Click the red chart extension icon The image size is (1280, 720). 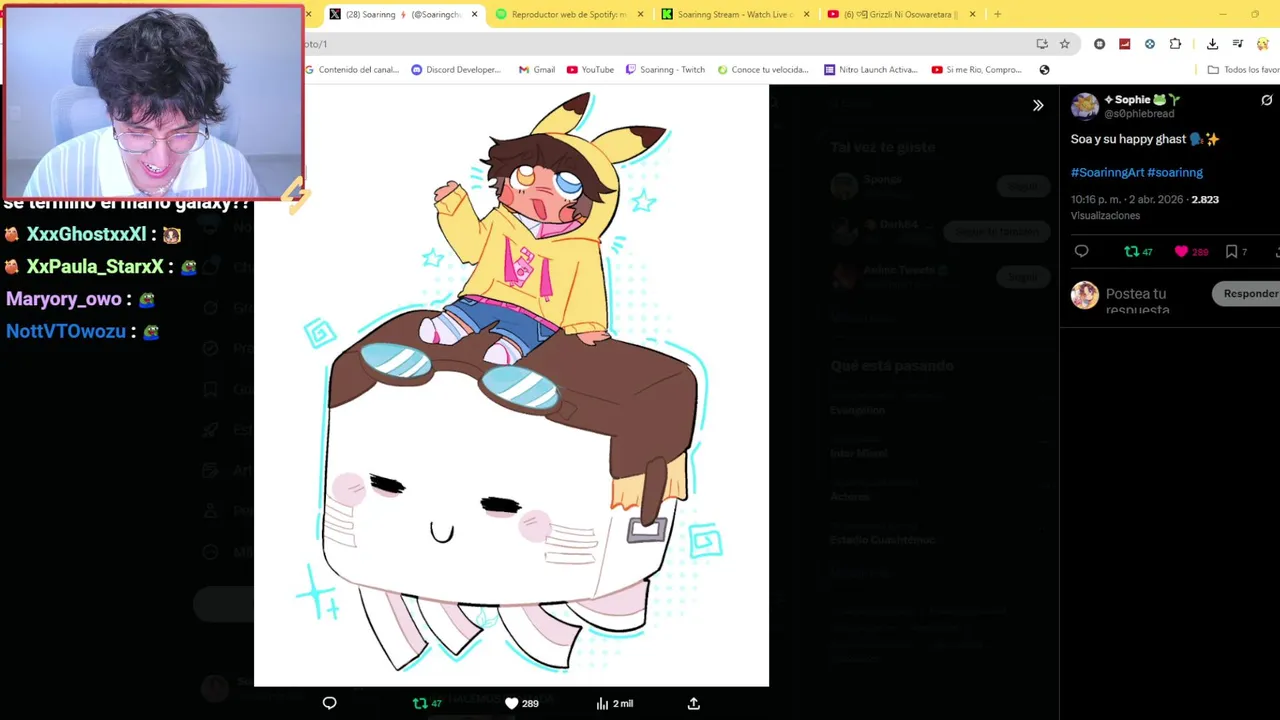tap(1124, 44)
